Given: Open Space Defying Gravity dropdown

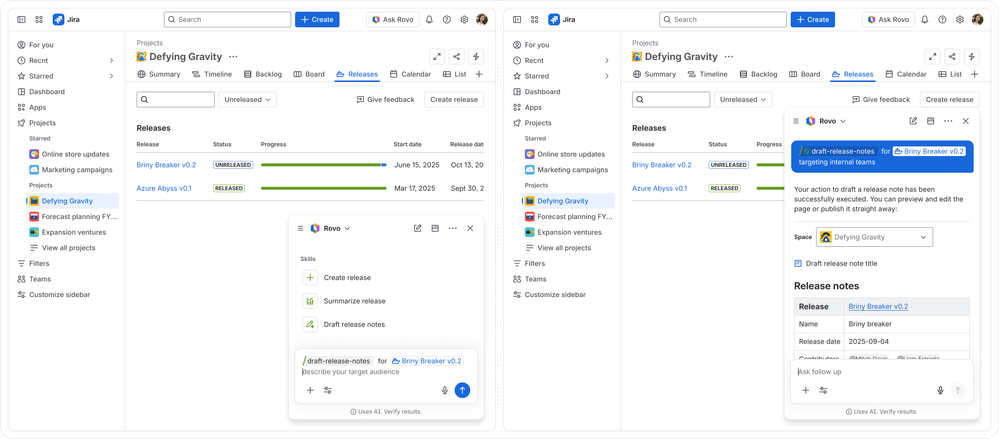Looking at the screenshot, I should coord(874,237).
